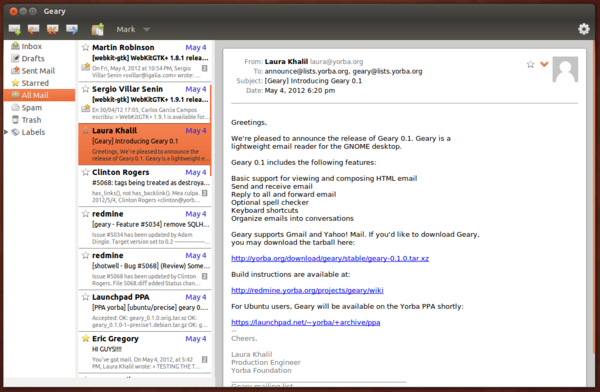Click the archive message toolbar icon

coord(98,29)
